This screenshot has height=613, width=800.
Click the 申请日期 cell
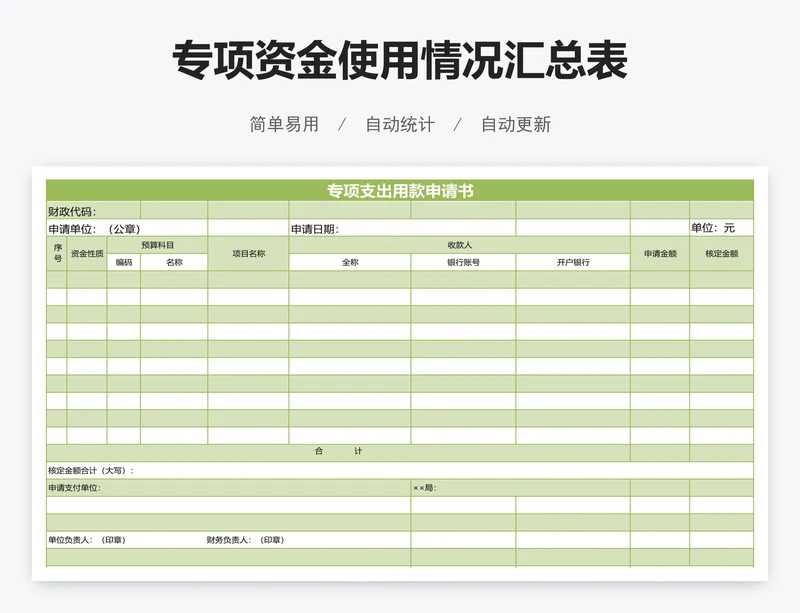click(x=402, y=228)
